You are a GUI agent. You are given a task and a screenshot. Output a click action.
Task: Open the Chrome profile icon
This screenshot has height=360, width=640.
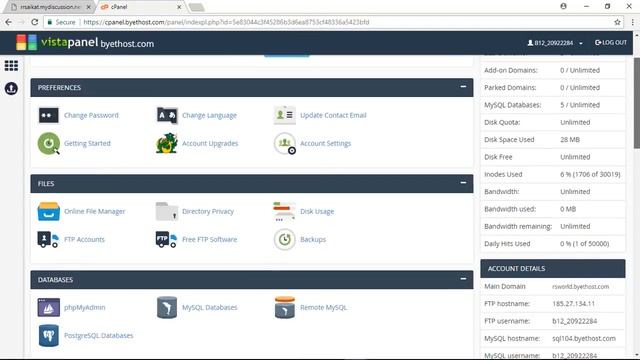[x=563, y=6]
